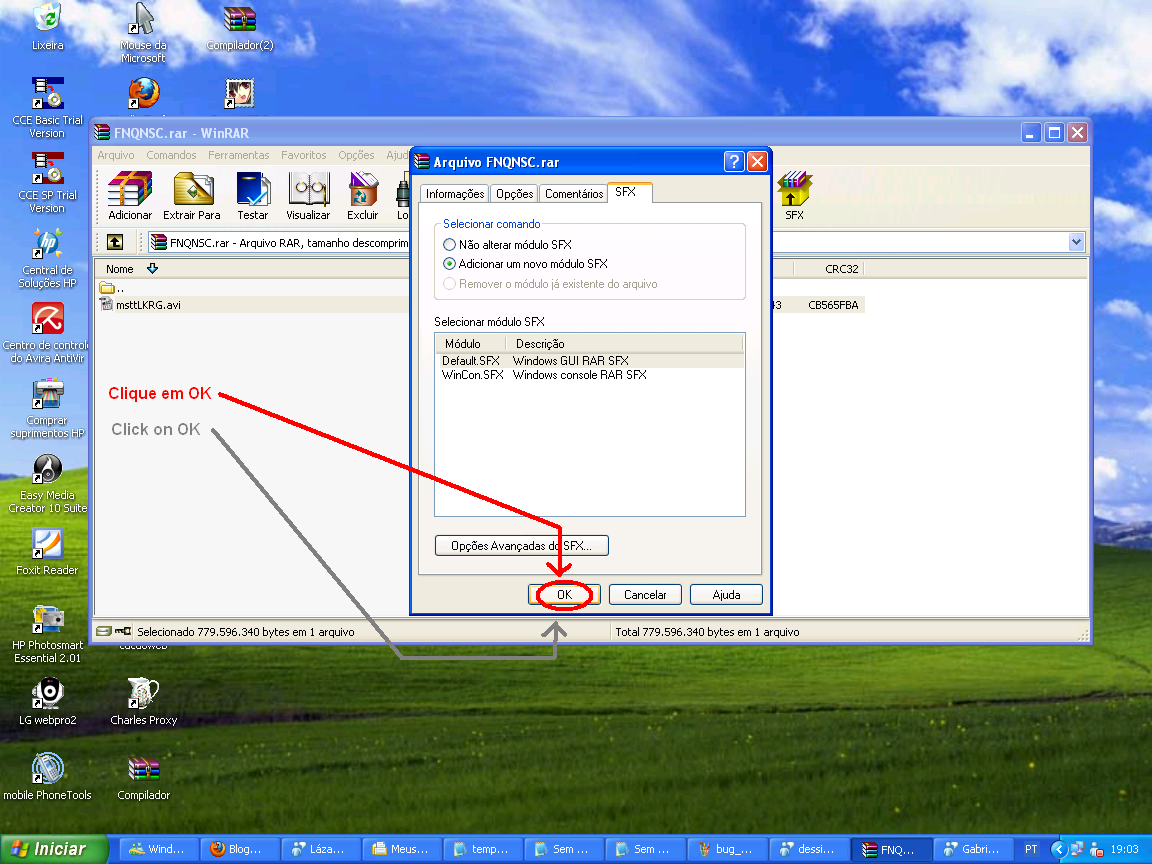Switch to the Informações tab

pyautogui.click(x=455, y=194)
